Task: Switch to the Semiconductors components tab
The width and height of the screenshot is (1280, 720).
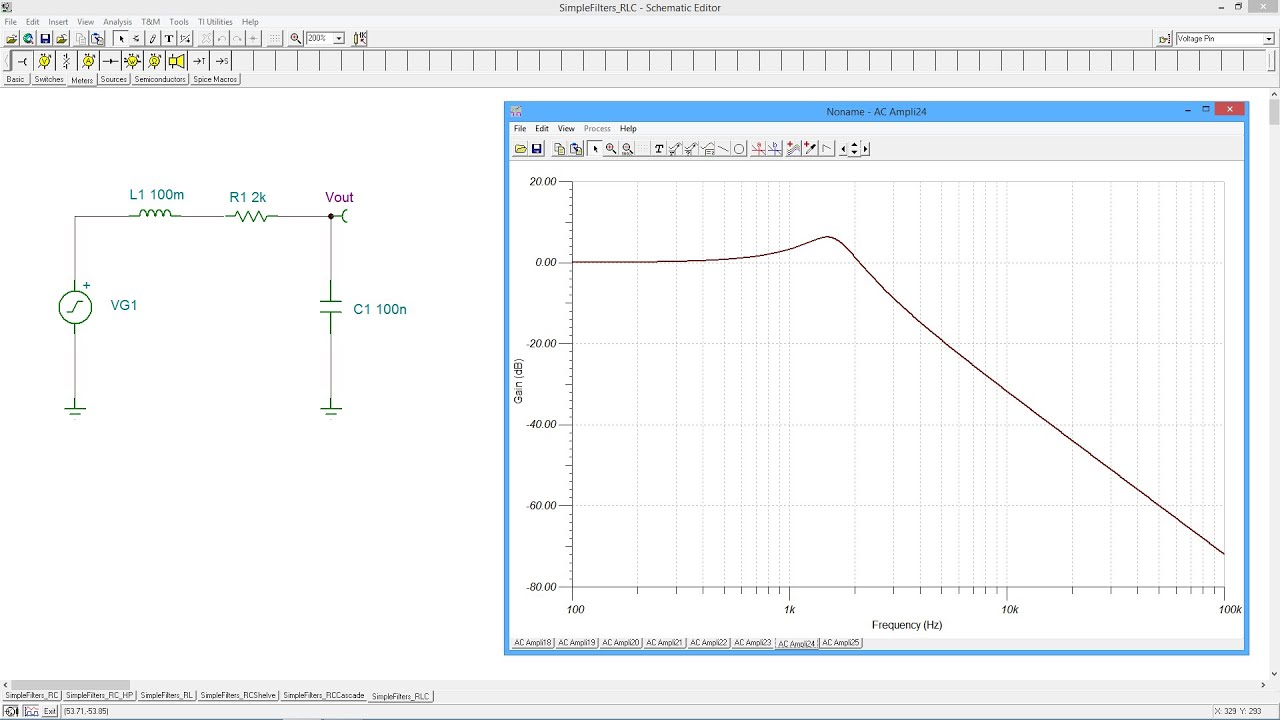Action: click(160, 79)
